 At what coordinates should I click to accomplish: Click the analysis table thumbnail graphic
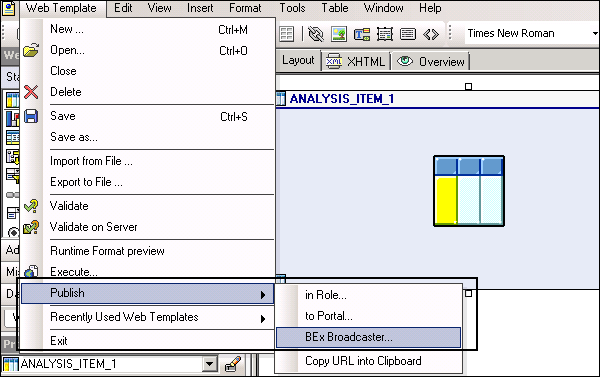point(469,191)
